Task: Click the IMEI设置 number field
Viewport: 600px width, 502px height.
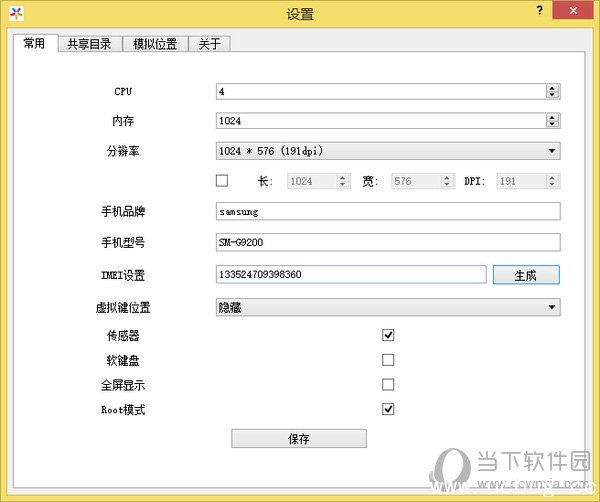Action: tap(351, 274)
